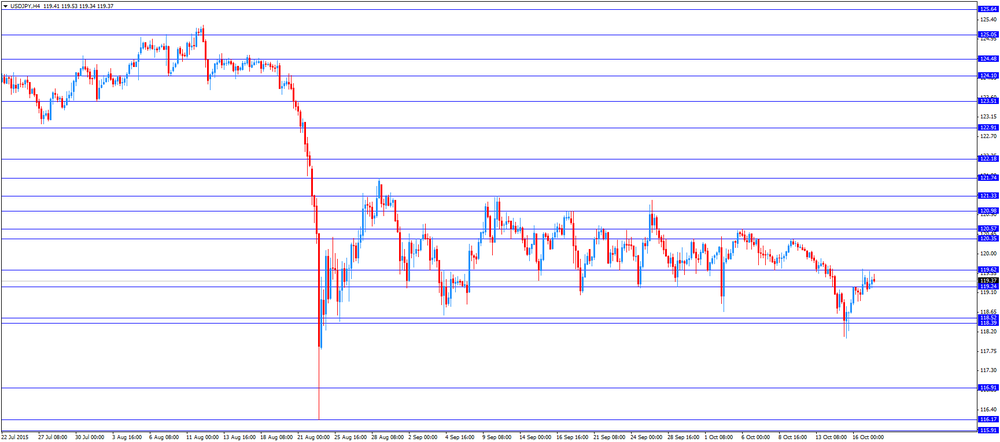The height and width of the screenshot is (442, 1000).
Task: Click the triangle icon before USDJPY,H4
Action: [x=5, y=6]
